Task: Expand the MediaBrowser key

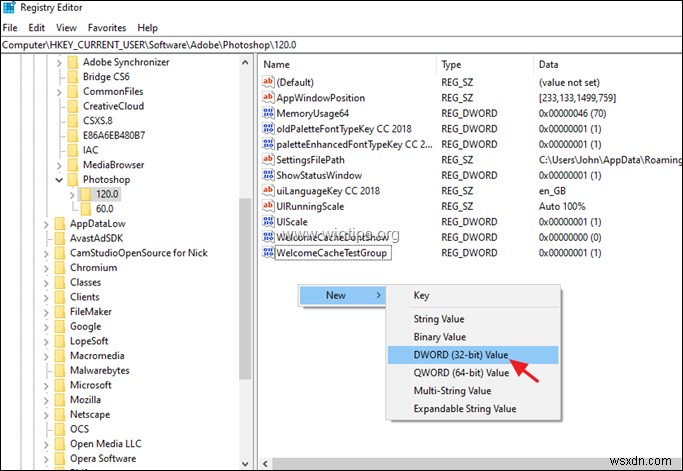Action: pos(59,165)
